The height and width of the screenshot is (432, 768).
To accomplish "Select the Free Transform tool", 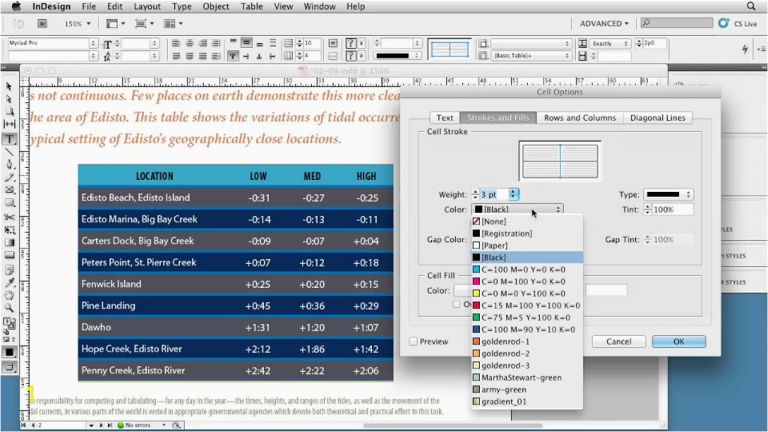I will (x=9, y=230).
